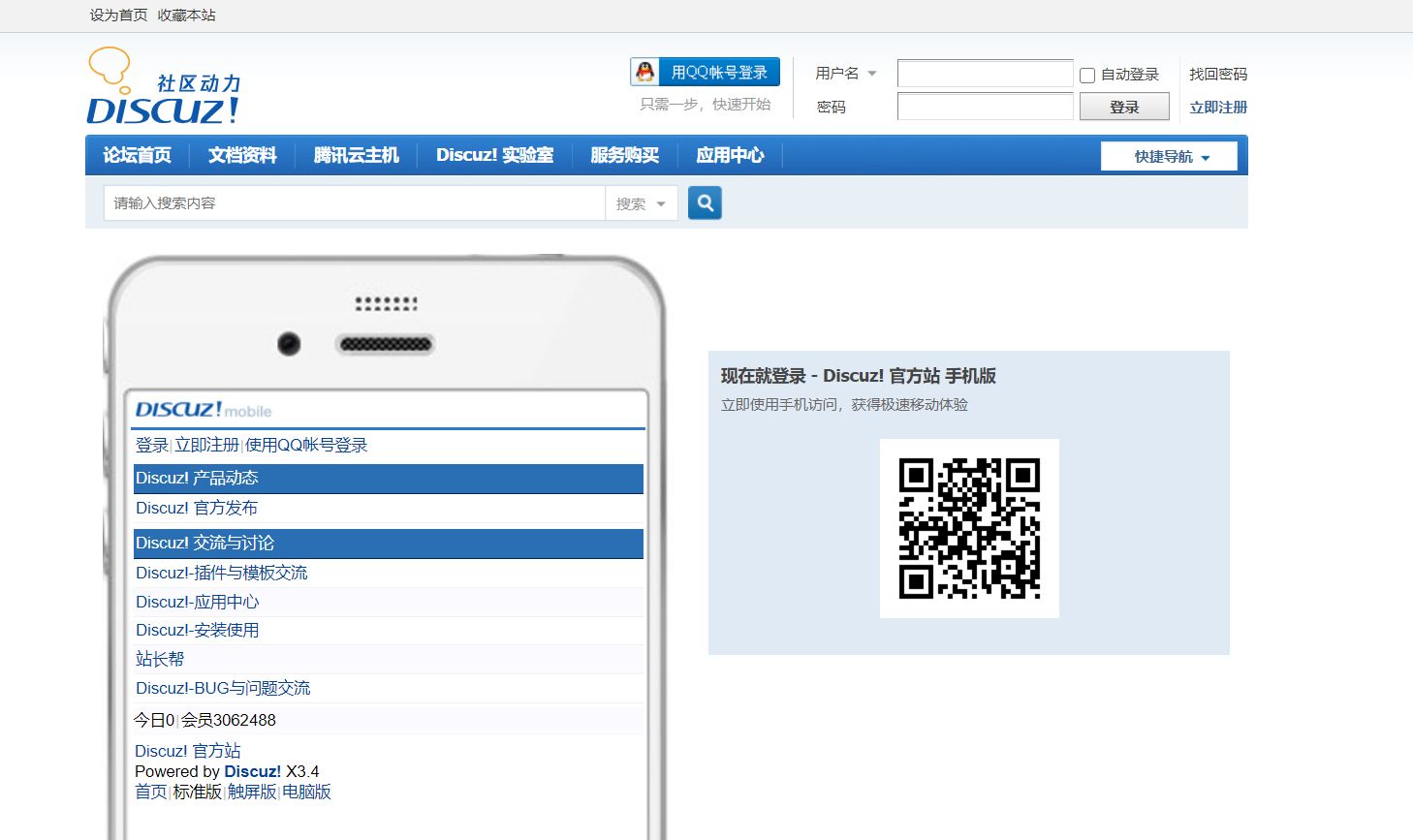Click 立即注册 link in phone preview
Viewport: 1413px width, 840px height.
206,445
